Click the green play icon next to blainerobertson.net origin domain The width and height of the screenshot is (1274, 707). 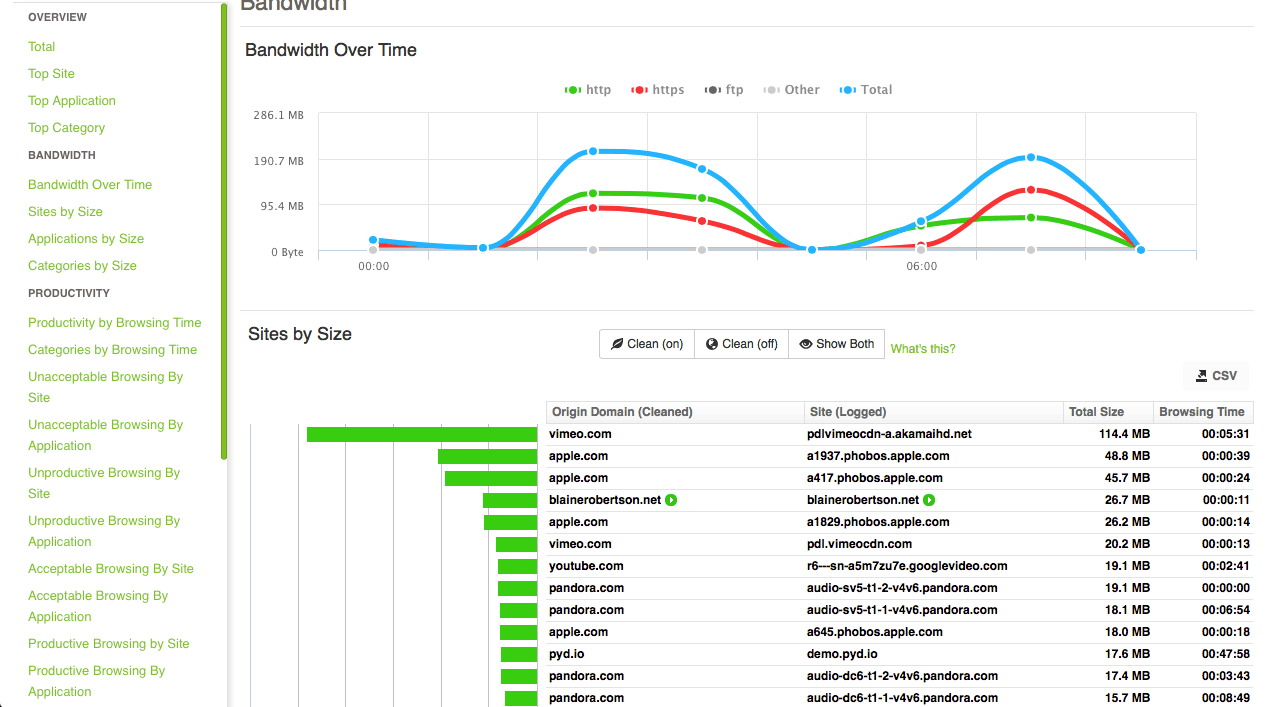672,500
